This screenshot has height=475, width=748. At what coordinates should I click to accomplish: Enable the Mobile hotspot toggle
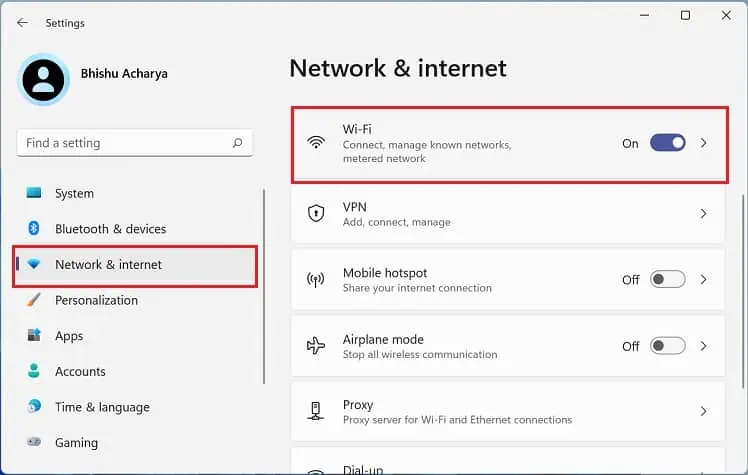667,280
